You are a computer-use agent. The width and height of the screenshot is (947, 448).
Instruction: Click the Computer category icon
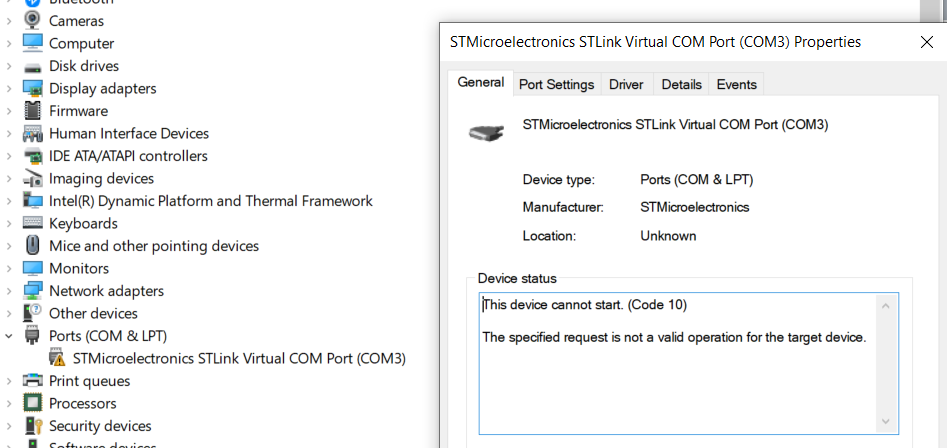point(33,43)
